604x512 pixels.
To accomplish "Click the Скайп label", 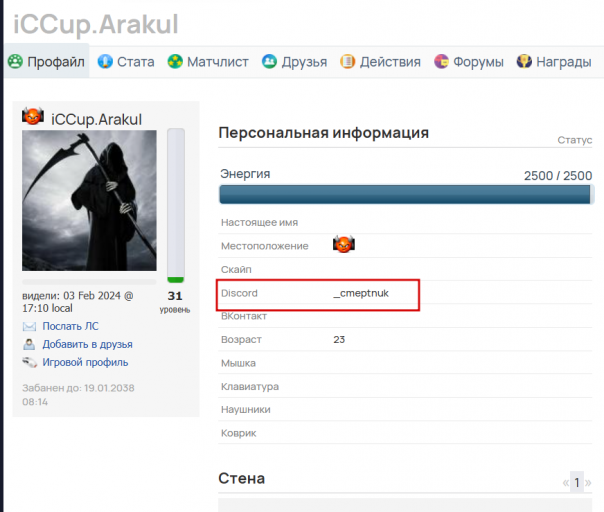I will pyautogui.click(x=236, y=269).
